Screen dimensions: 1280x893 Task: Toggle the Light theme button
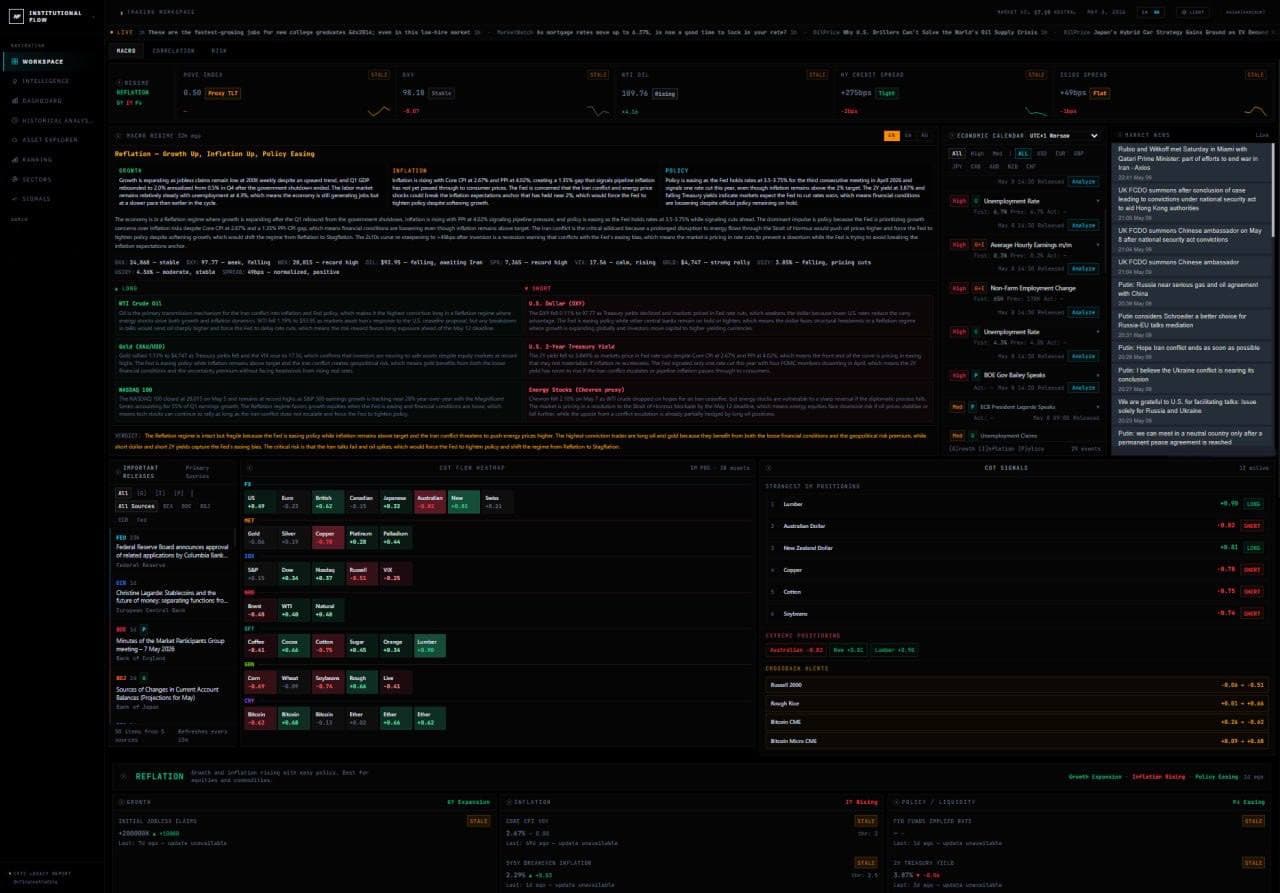1192,12
